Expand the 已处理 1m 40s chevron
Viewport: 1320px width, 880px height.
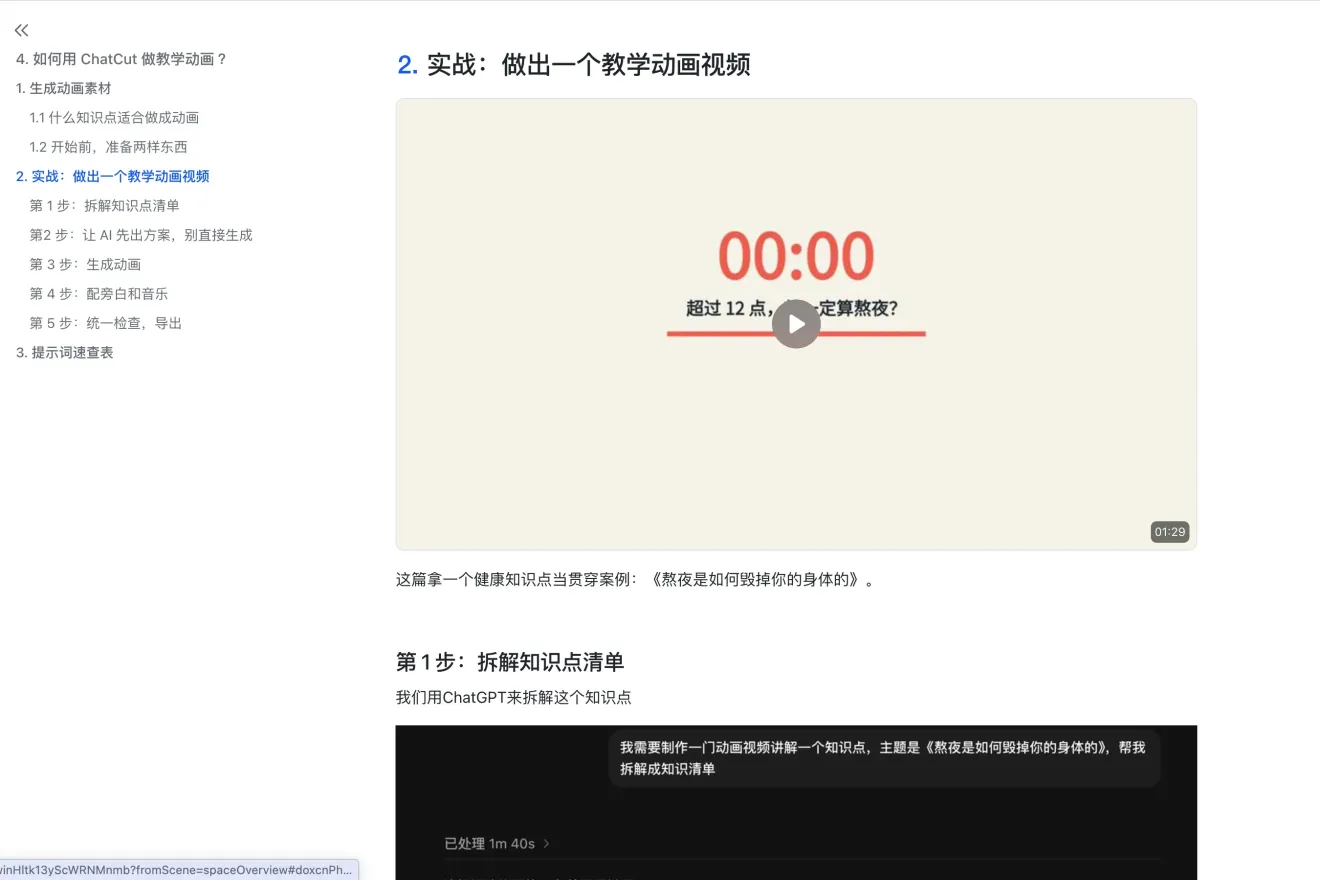click(x=547, y=844)
